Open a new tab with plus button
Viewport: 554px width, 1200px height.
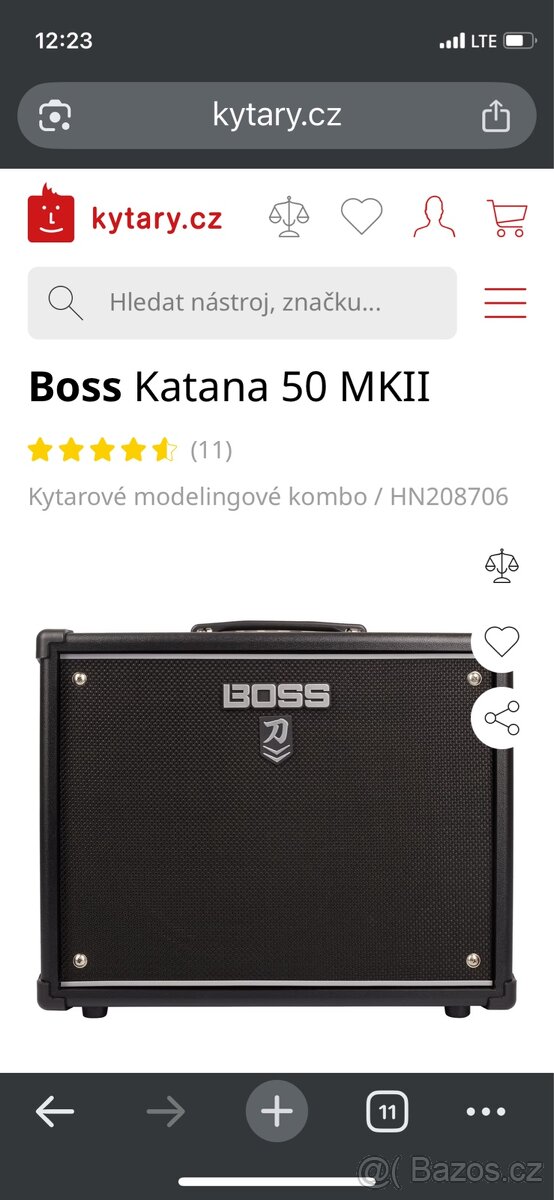(x=277, y=1111)
